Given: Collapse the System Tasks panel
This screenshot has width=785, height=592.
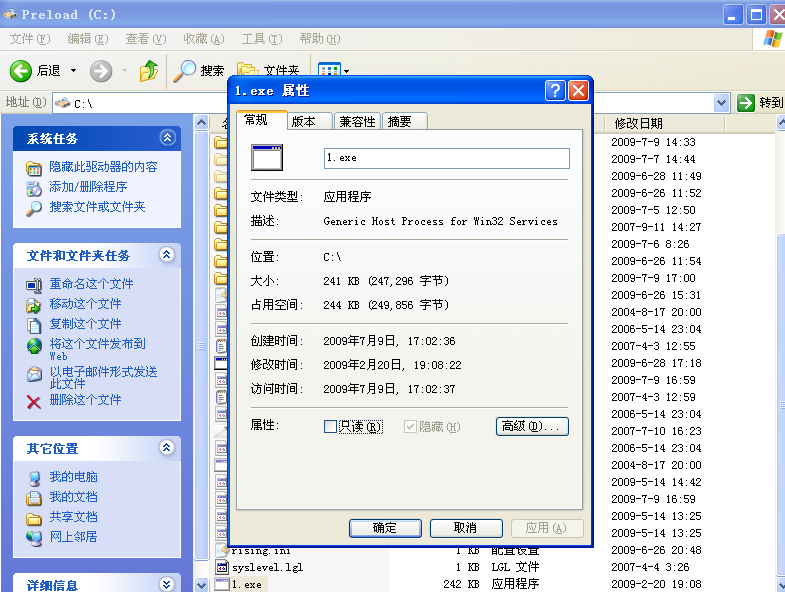Looking at the screenshot, I should click(x=167, y=137).
